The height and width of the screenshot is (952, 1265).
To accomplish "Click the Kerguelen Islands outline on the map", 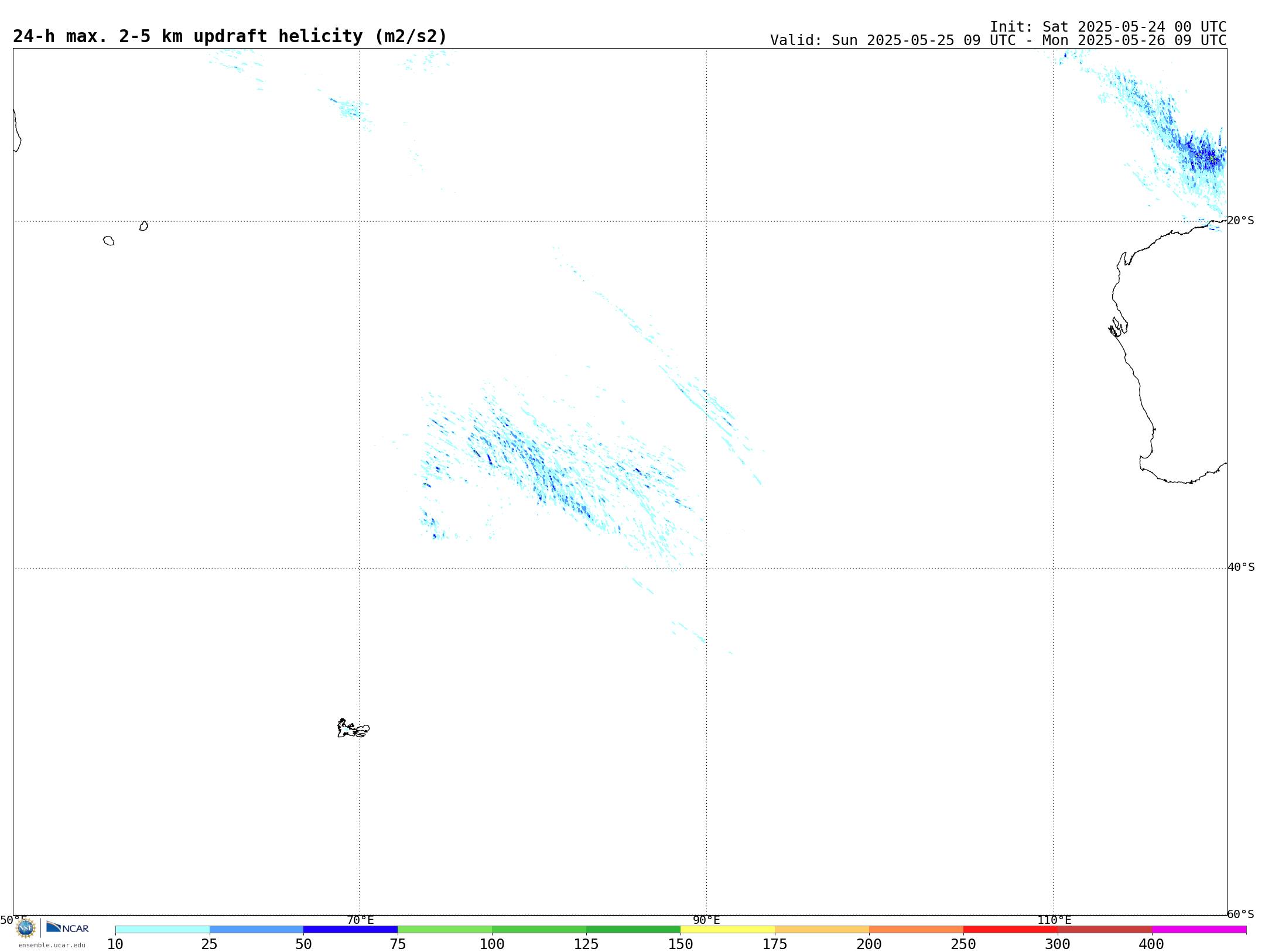I will click(x=353, y=728).
